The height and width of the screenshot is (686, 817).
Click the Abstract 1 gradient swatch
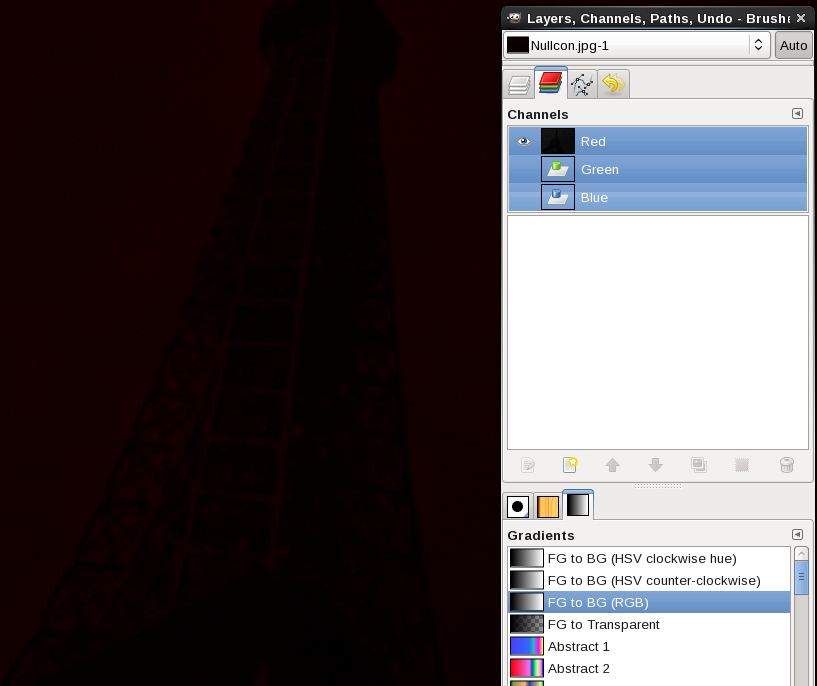pyautogui.click(x=527, y=646)
